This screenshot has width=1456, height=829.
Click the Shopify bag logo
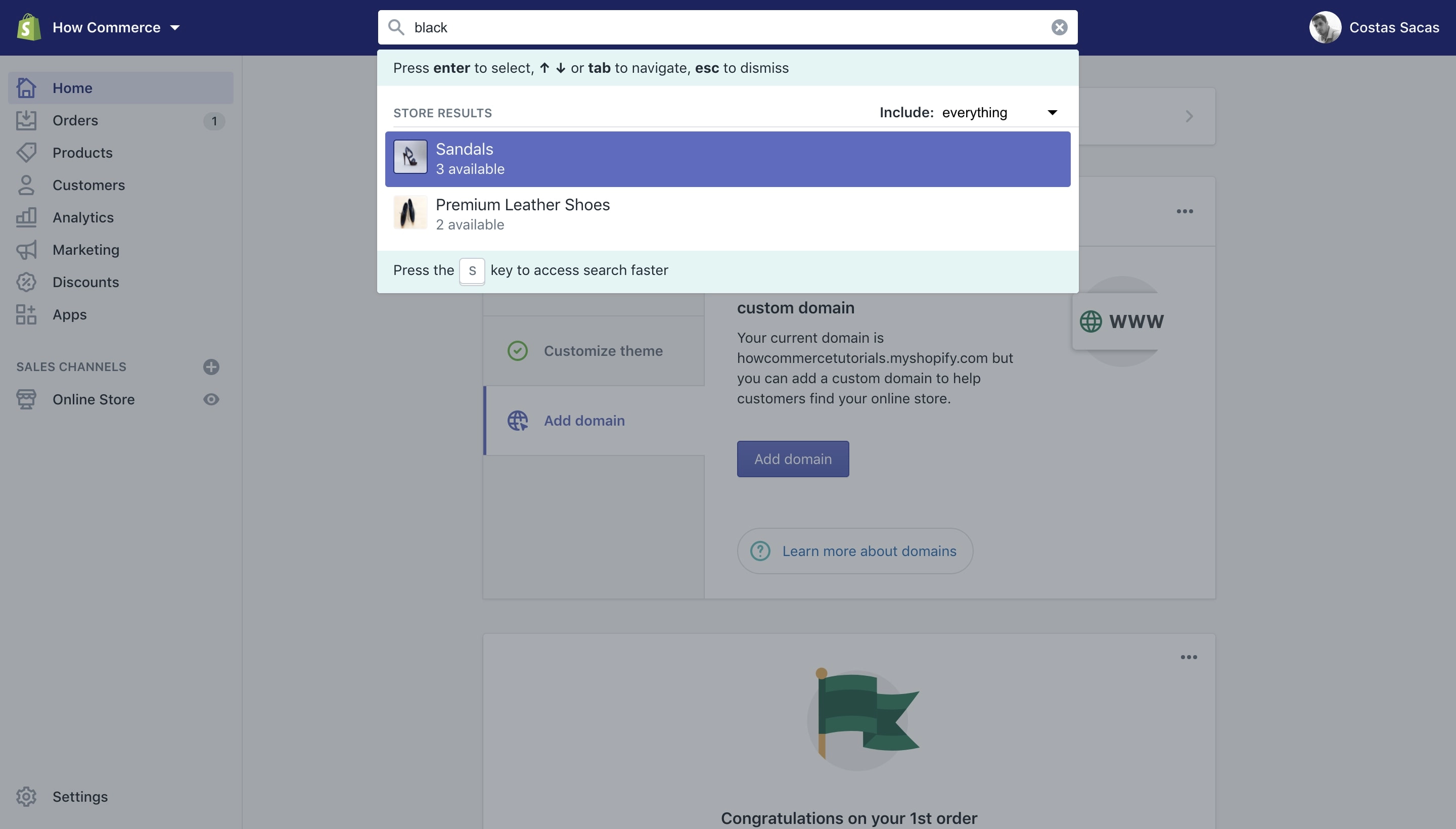tap(28, 27)
